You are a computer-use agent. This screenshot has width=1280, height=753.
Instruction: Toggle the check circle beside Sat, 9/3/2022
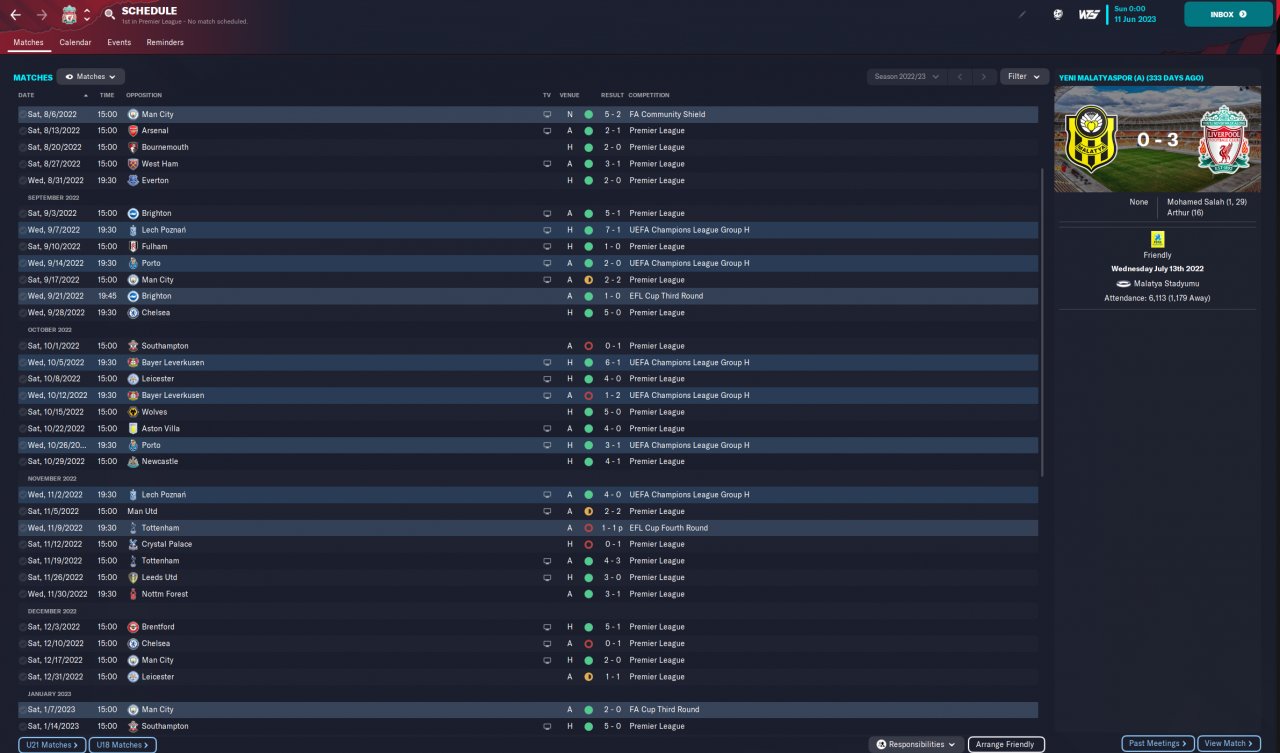(x=22, y=213)
